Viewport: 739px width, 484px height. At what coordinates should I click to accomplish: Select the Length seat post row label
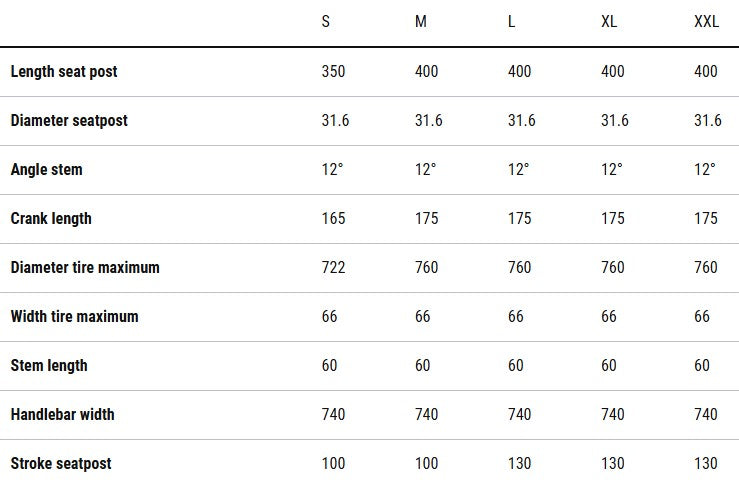pos(64,72)
